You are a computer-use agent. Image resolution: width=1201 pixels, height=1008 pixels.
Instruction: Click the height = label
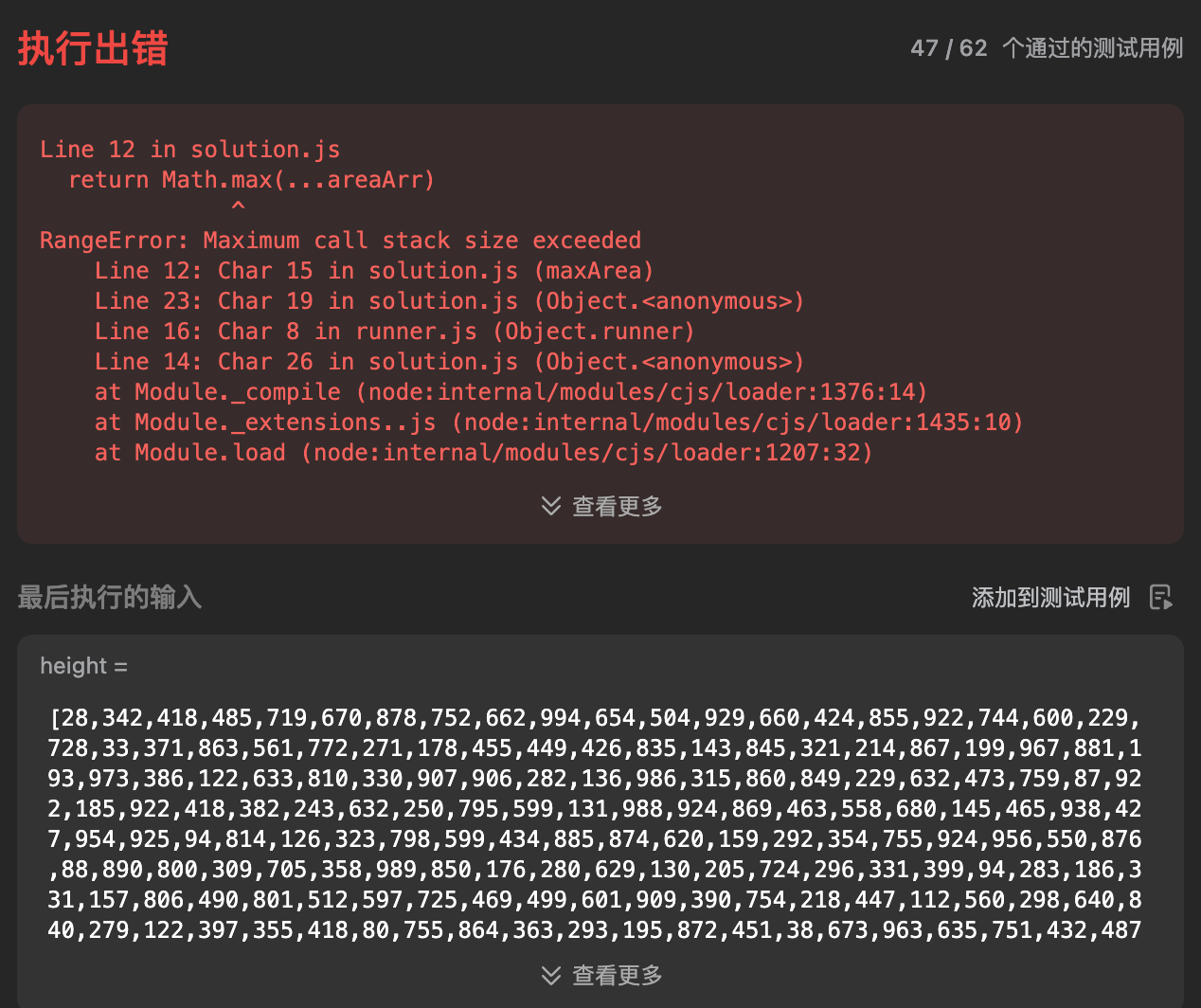83,666
